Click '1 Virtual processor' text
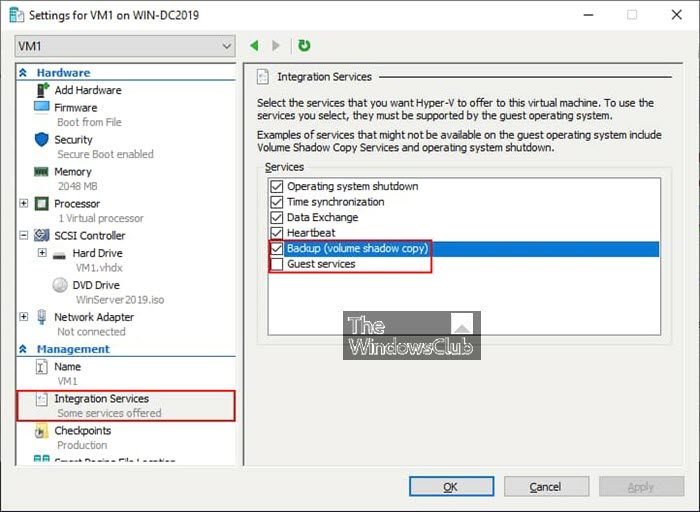This screenshot has height=512, width=700. (x=101, y=218)
